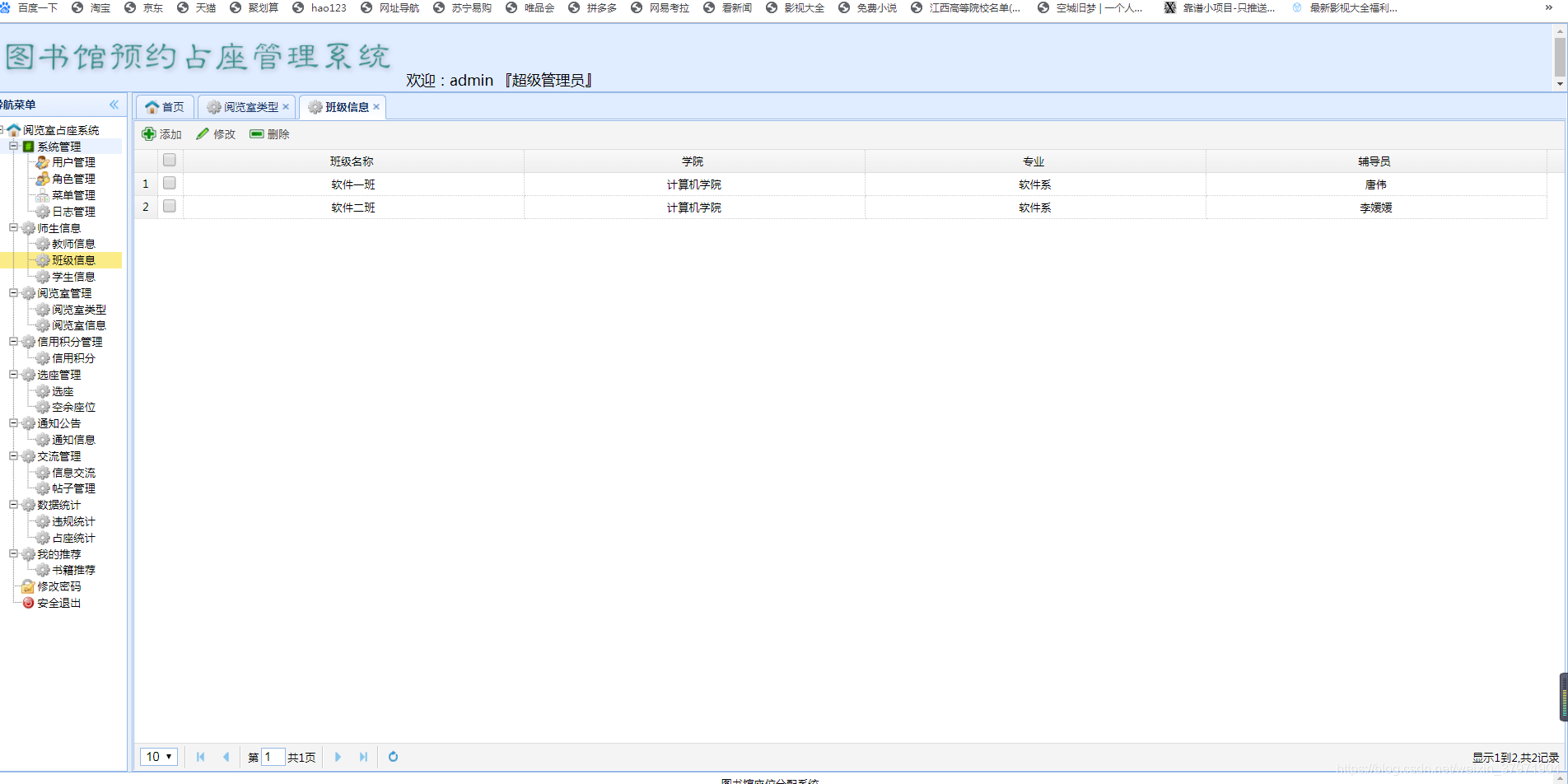Click the 角色管理 role icon
The image size is (1568, 784).
[43, 179]
